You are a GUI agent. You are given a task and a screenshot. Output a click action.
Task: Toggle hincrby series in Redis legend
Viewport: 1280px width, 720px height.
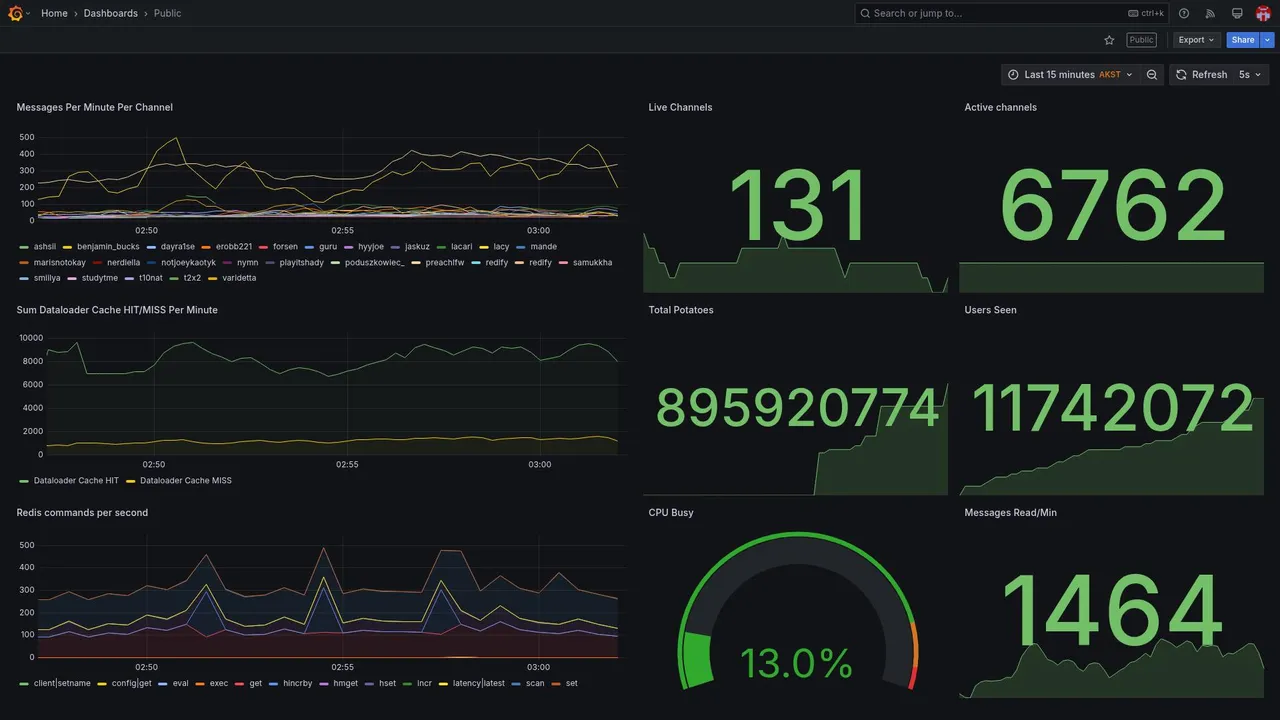(291, 684)
